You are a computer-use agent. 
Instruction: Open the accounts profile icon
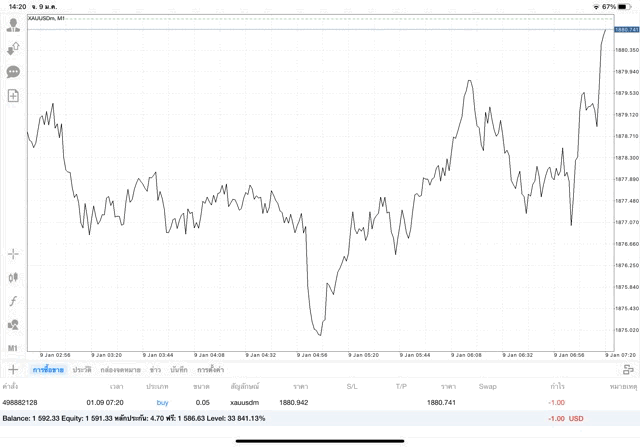13,25
